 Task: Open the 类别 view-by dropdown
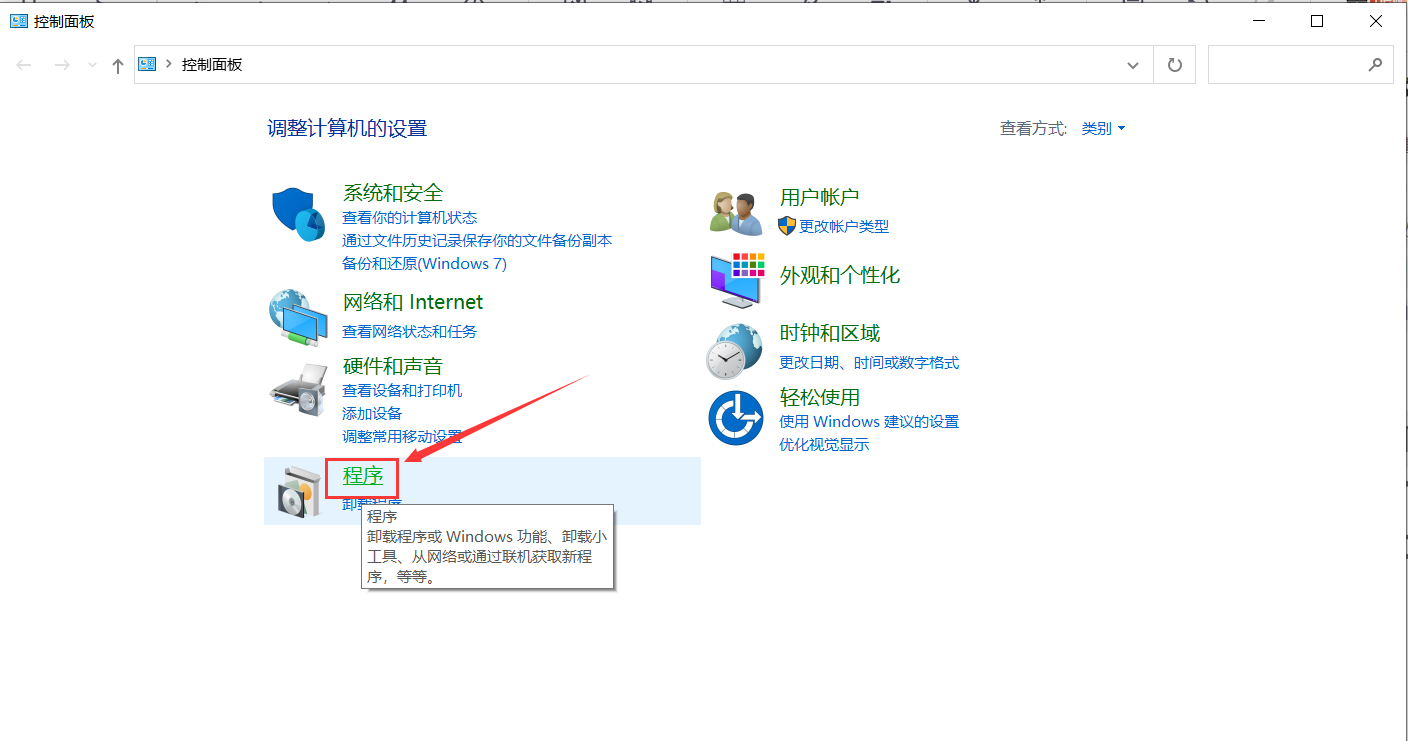pos(1103,128)
